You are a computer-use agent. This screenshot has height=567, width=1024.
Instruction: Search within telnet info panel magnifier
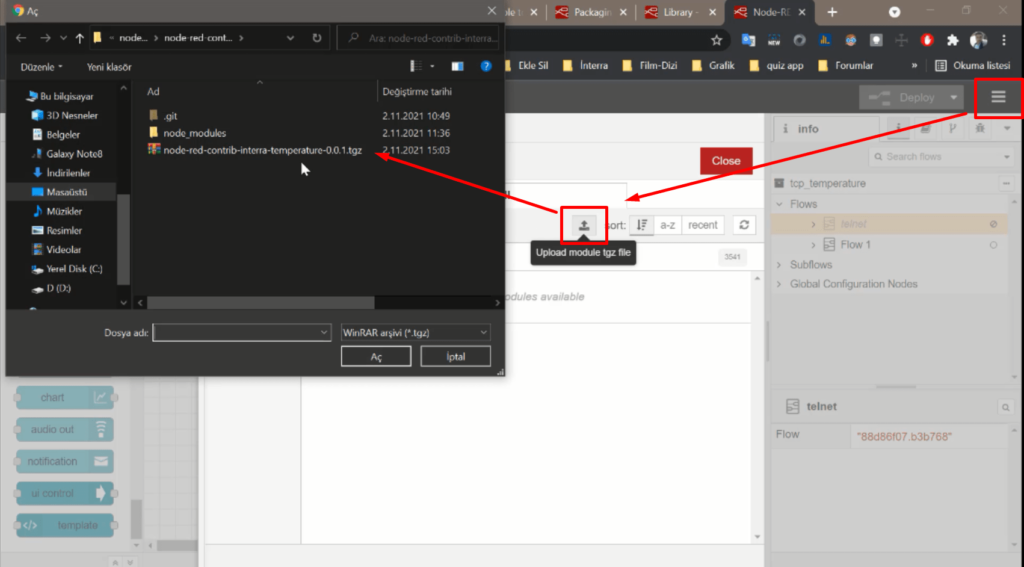(1006, 407)
